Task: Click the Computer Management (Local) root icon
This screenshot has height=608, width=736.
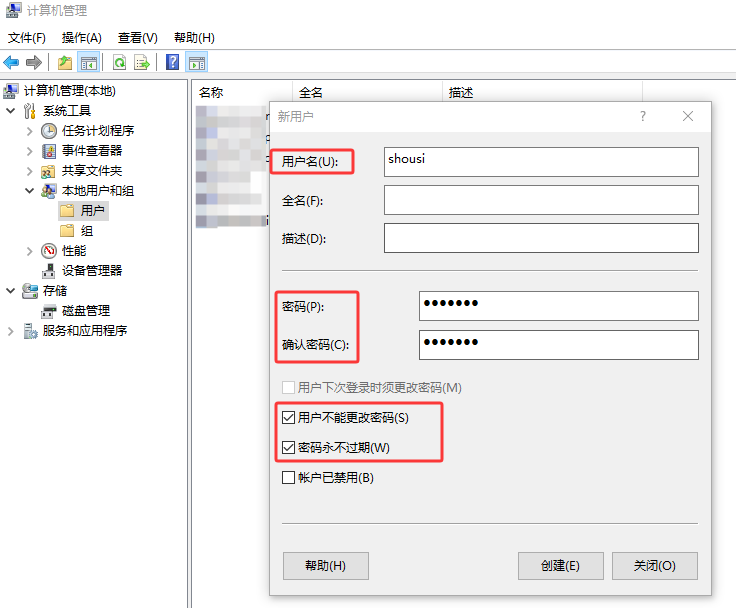Action: pyautogui.click(x=11, y=91)
